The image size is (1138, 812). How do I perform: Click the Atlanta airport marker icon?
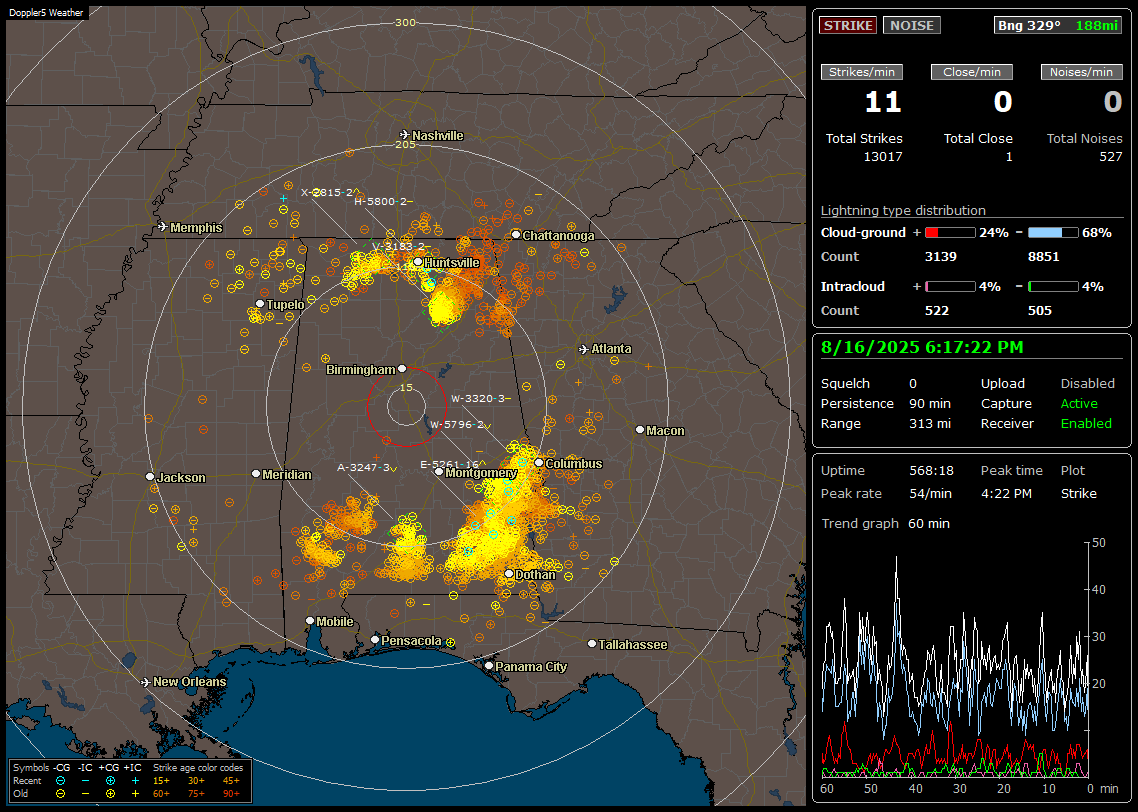pos(584,349)
